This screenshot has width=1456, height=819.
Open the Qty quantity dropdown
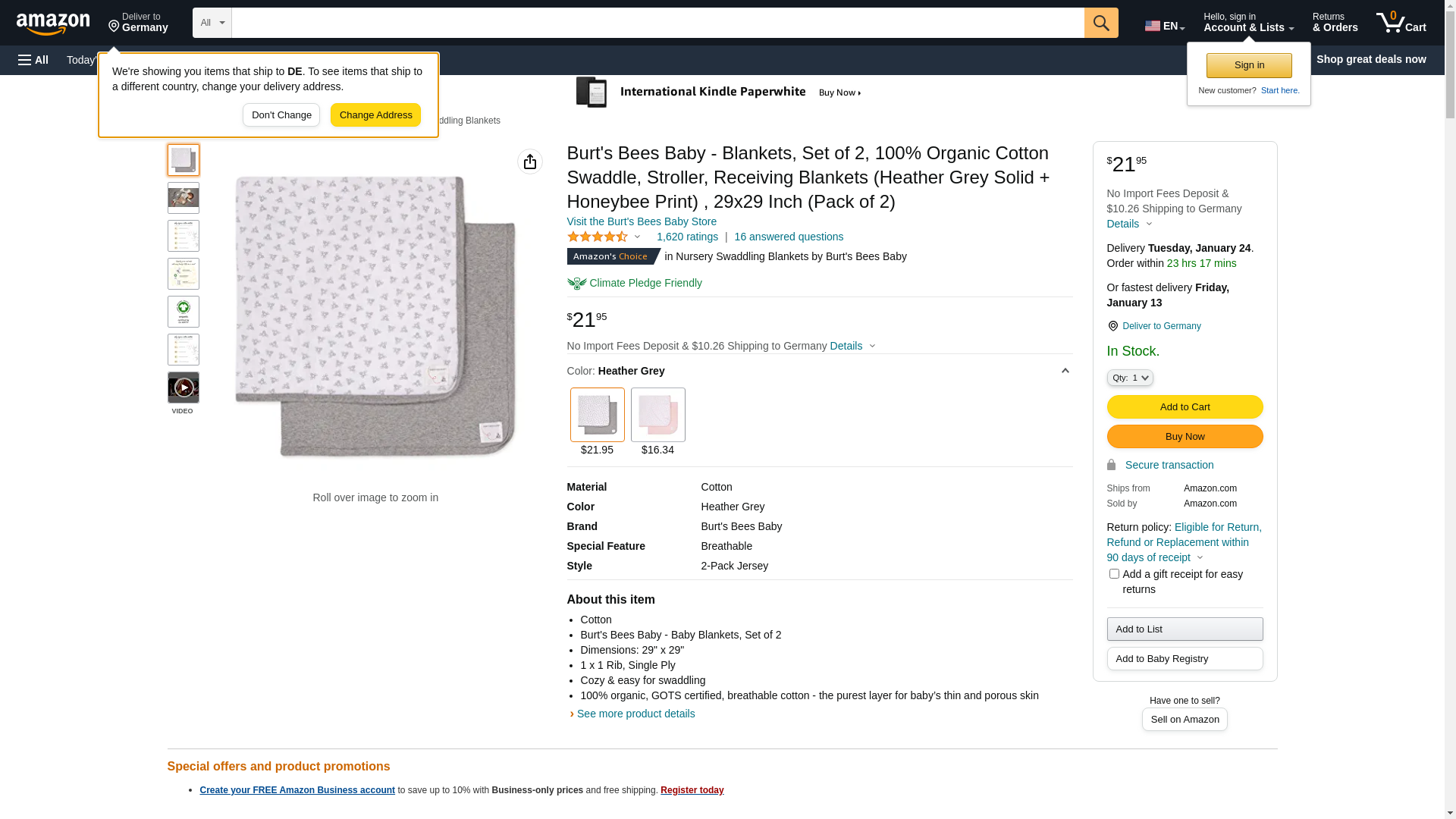point(1130,378)
